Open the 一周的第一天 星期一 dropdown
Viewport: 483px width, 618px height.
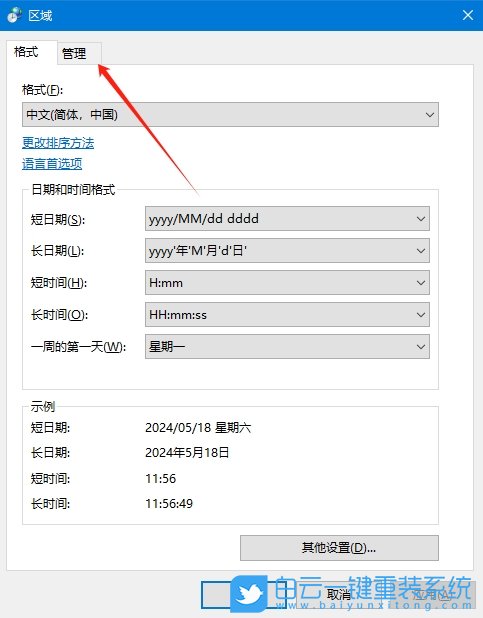point(287,346)
